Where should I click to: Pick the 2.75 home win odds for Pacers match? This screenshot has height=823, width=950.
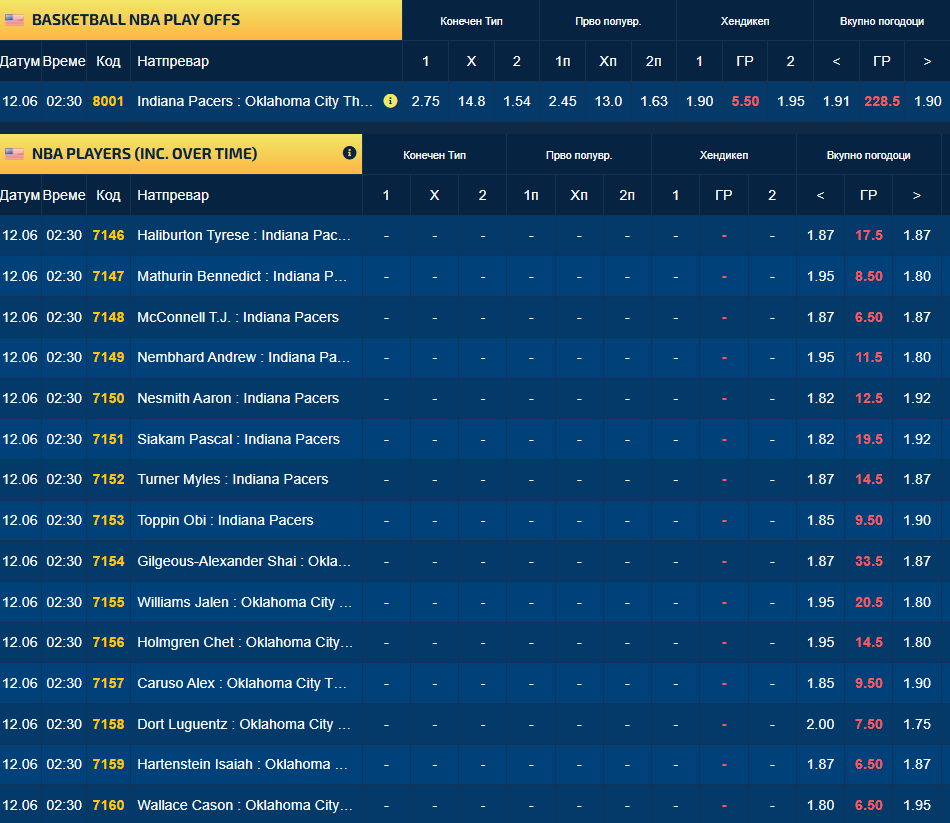pos(425,101)
